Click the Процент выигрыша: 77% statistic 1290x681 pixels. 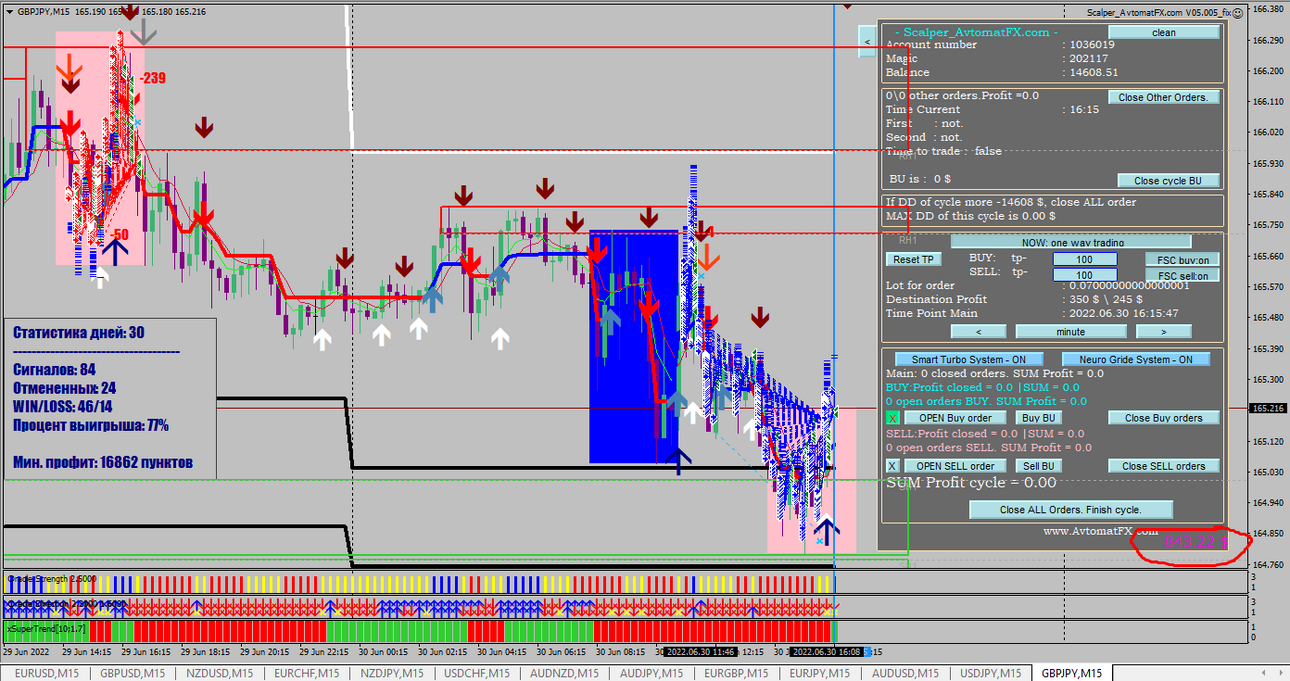coord(91,426)
